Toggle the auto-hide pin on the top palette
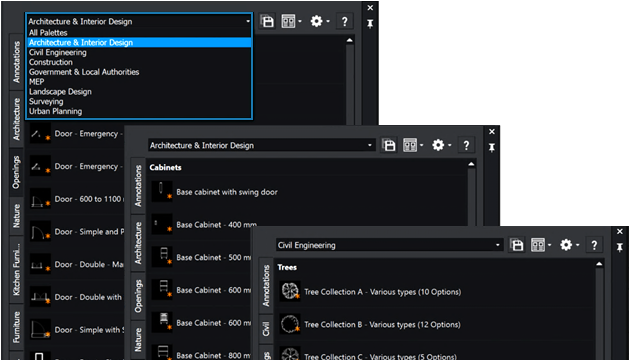Image resolution: width=640 pixels, height=360 pixels. click(370, 24)
